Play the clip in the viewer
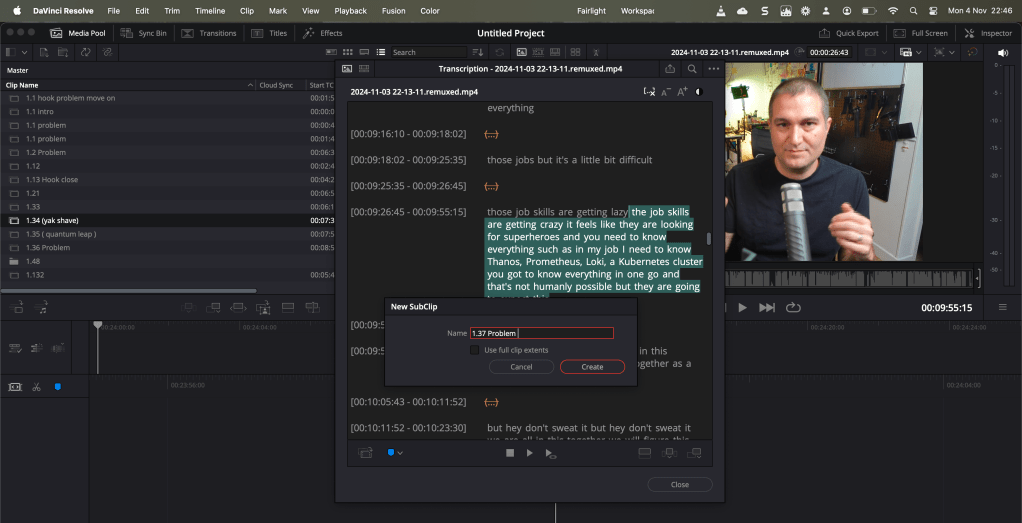The image size is (1022, 523). (x=742, y=307)
